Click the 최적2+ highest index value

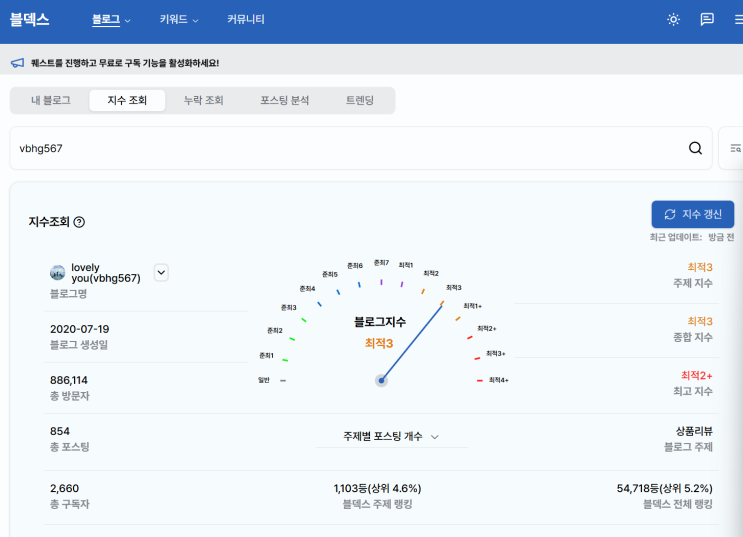tap(697, 375)
